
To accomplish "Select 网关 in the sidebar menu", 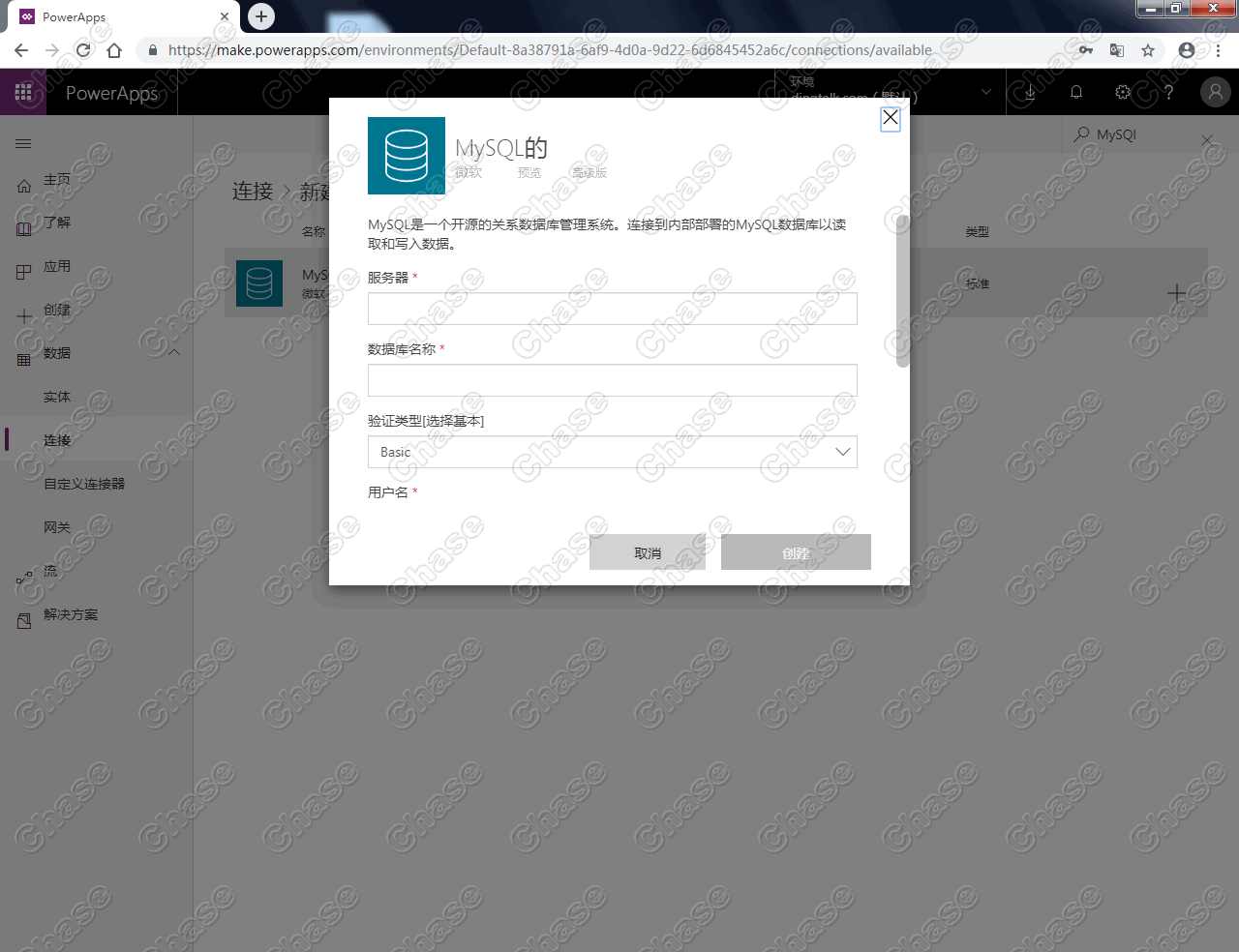I will tap(56, 526).
